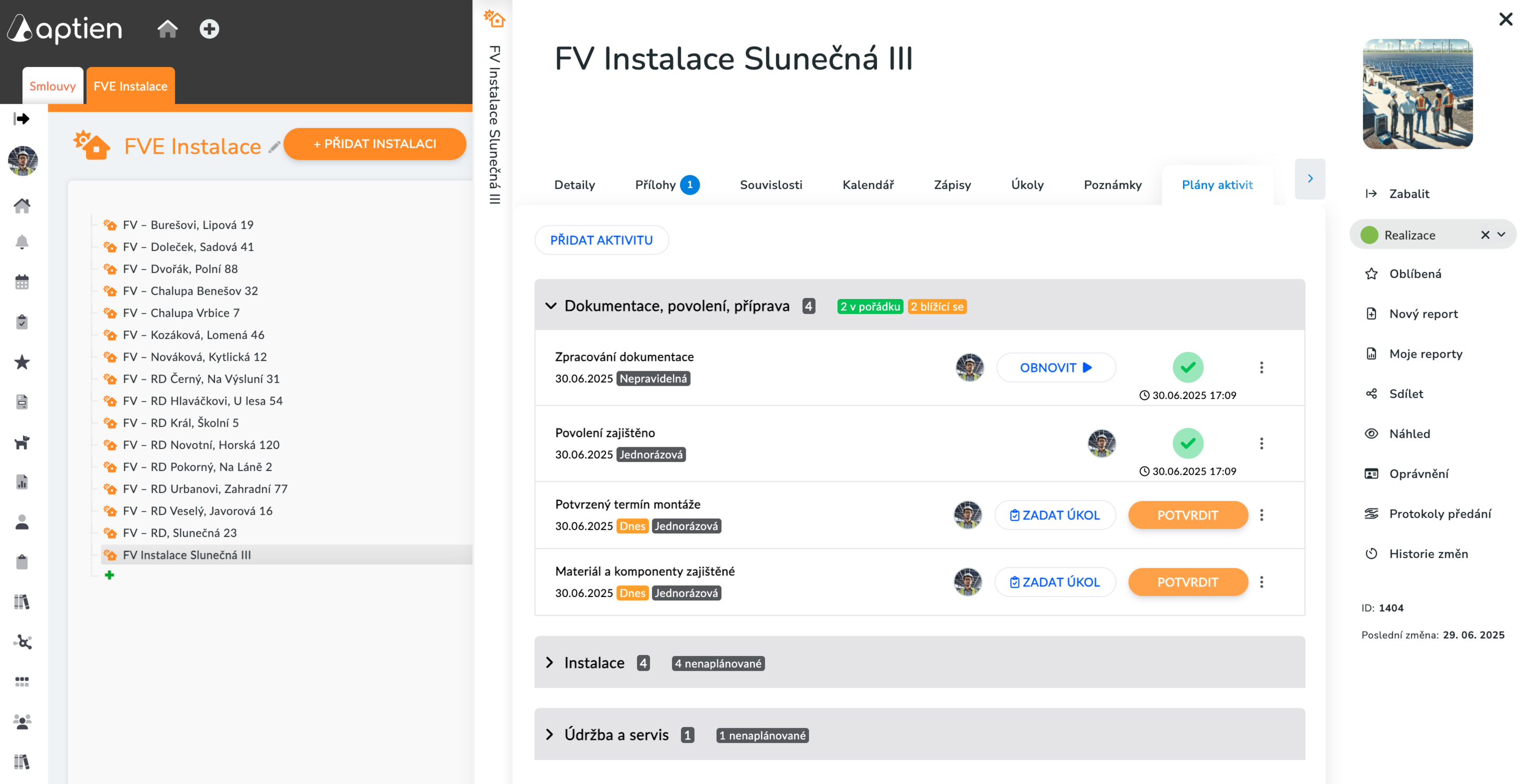Expand the Instalace section

550,662
